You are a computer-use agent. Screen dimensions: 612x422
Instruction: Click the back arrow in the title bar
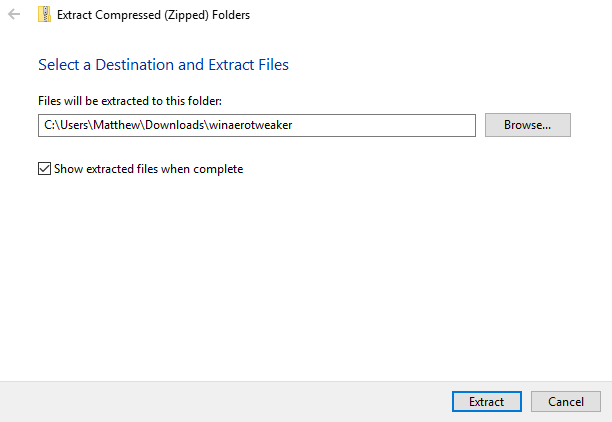point(14,15)
